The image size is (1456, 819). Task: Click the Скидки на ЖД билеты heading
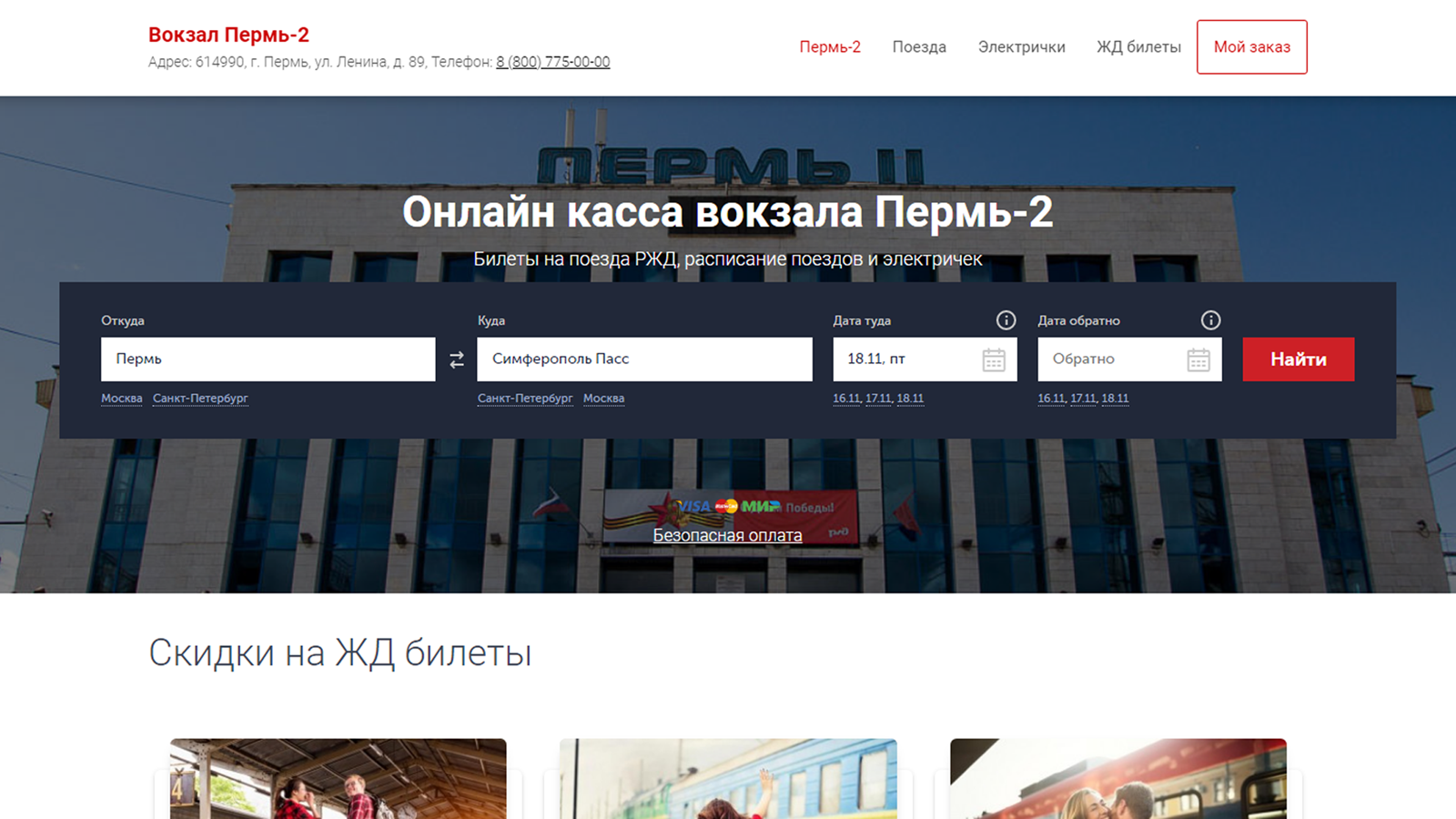click(x=340, y=653)
